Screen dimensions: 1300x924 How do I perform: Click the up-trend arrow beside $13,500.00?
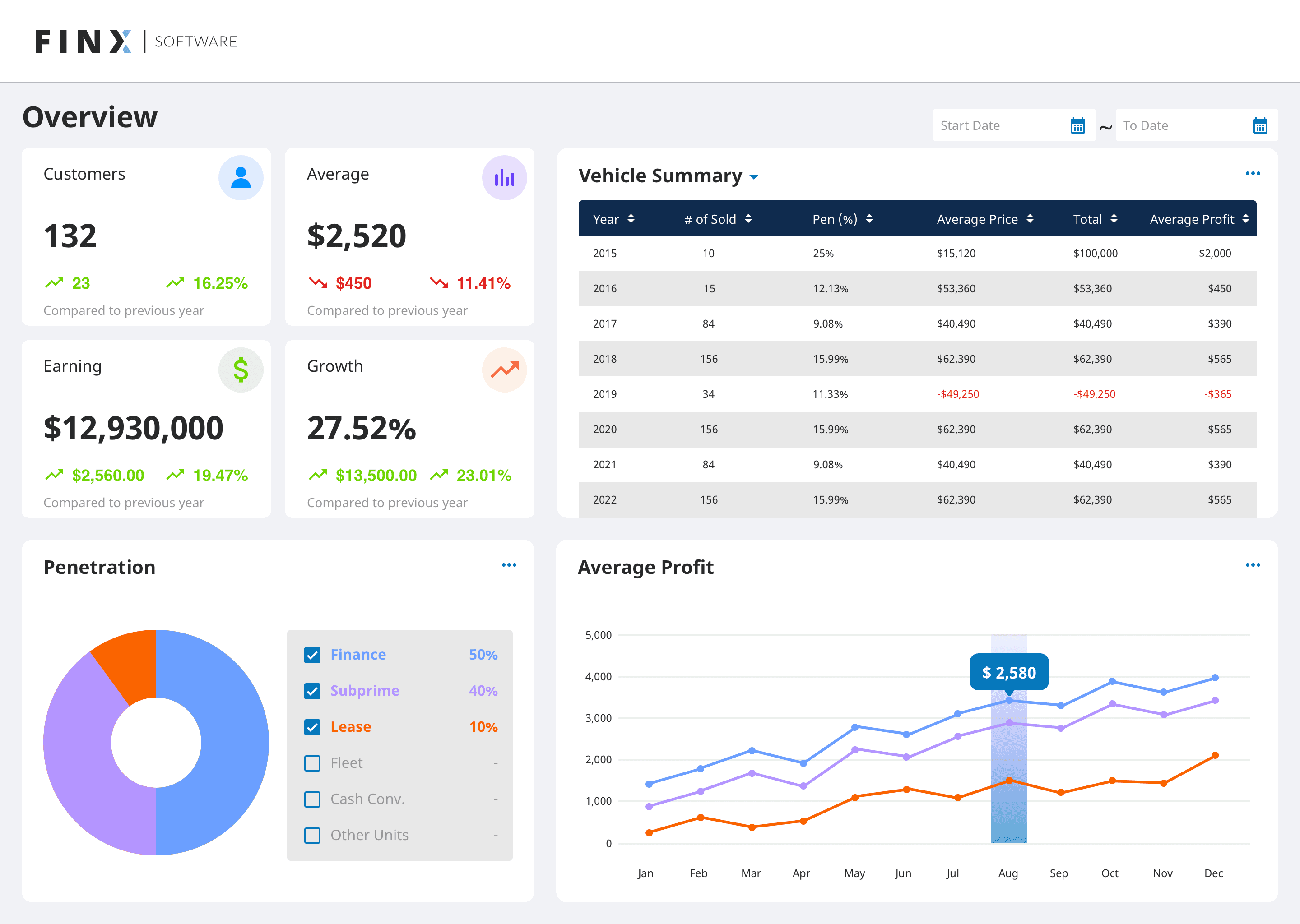pyautogui.click(x=318, y=475)
